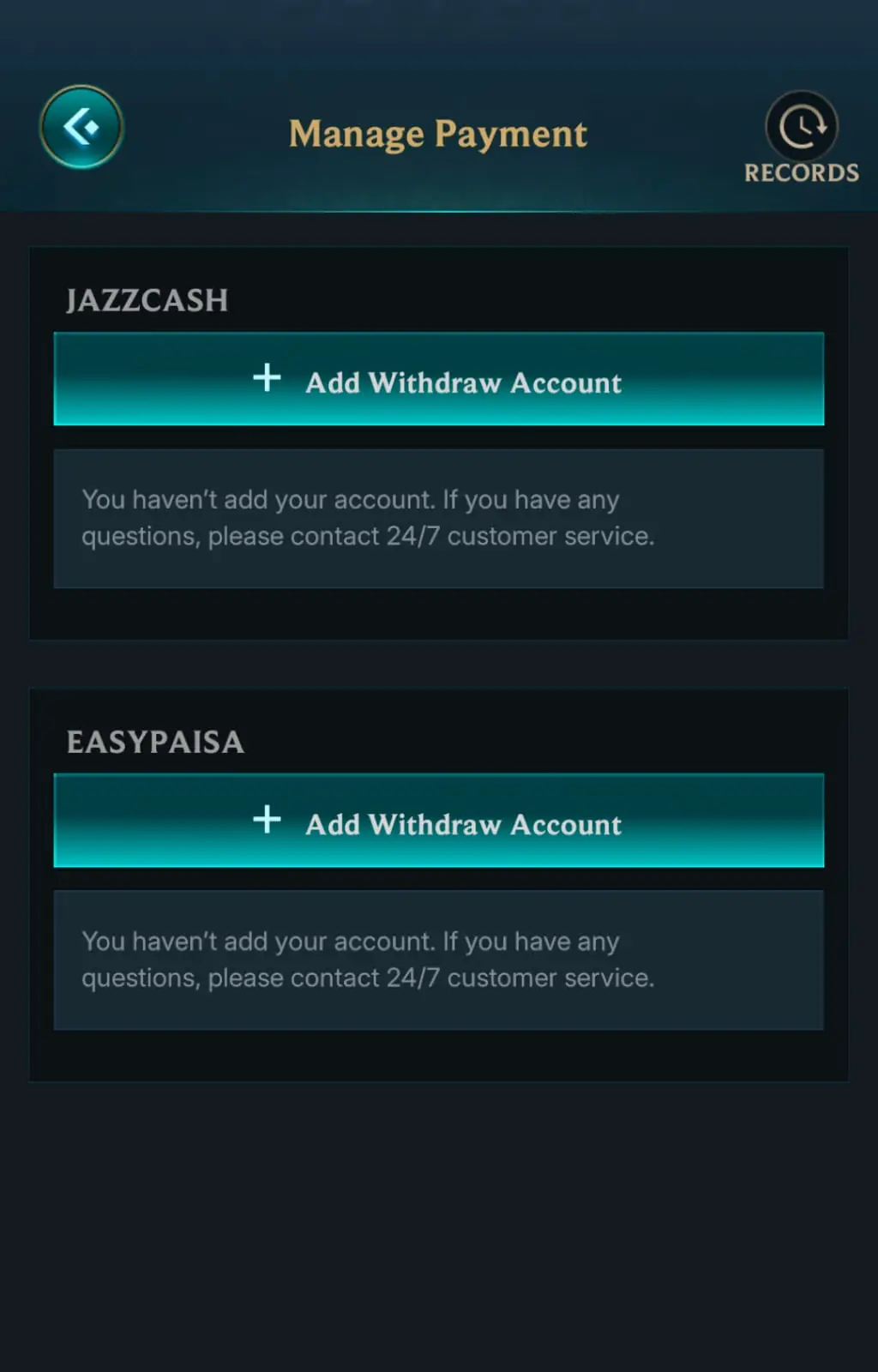Click "You haven't add your account" under Easypaisa

pos(257,942)
